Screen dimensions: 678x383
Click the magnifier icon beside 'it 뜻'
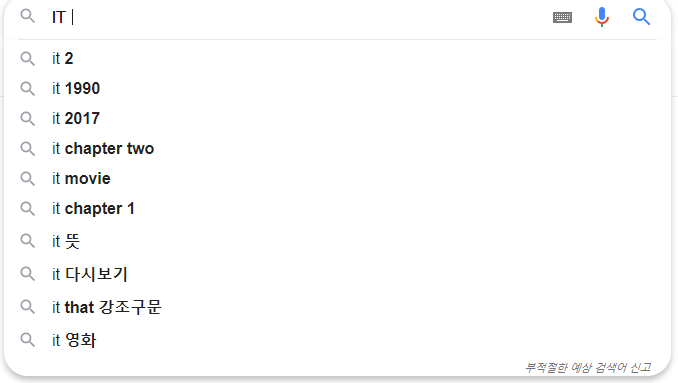(28, 241)
